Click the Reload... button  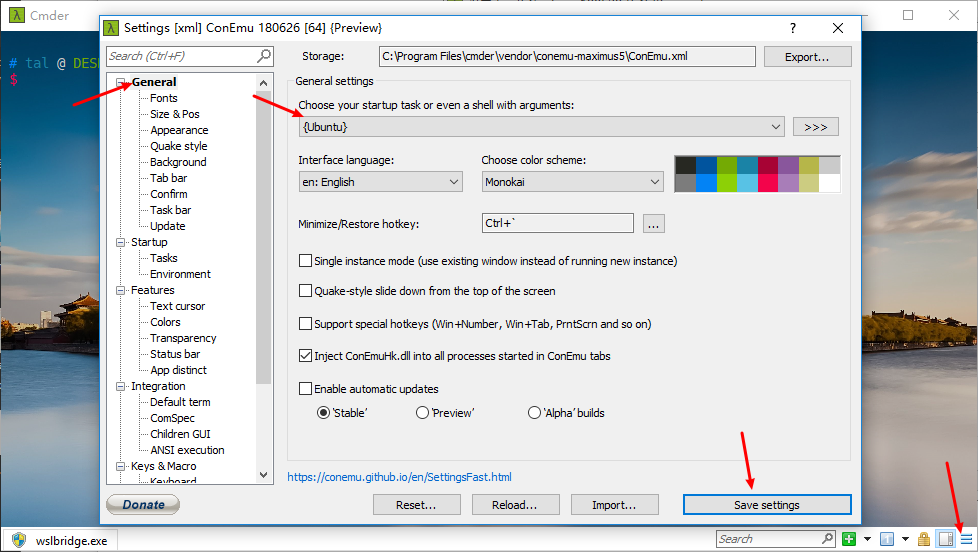pos(515,505)
